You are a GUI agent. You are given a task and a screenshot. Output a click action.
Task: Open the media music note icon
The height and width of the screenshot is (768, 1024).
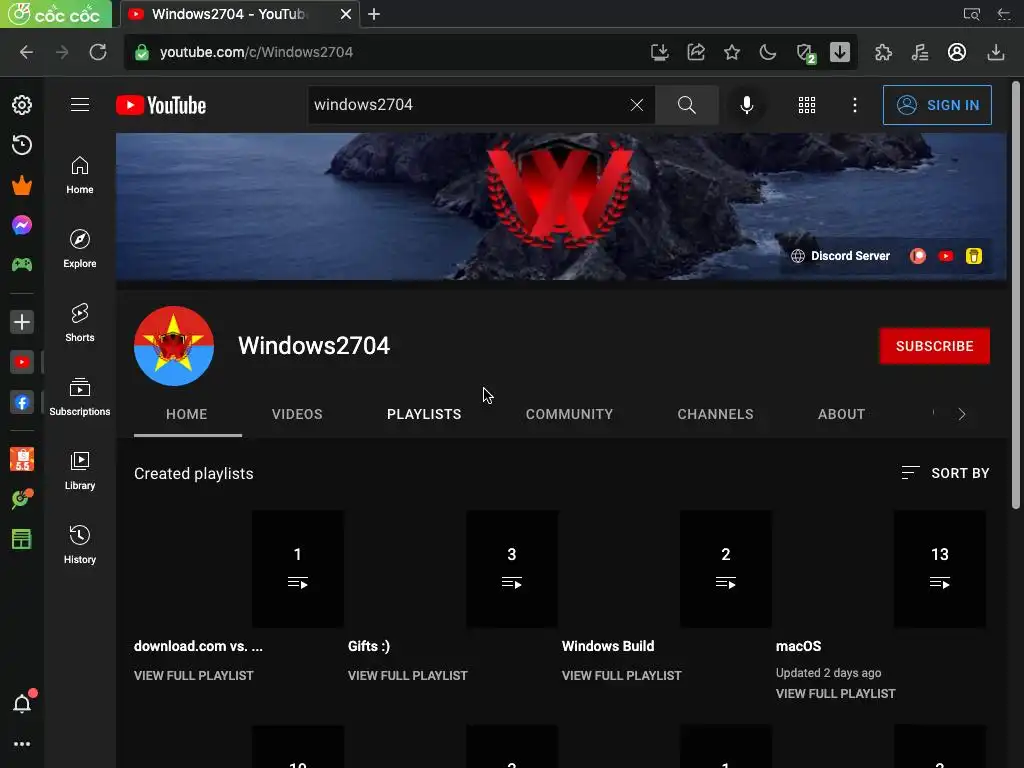pos(920,52)
